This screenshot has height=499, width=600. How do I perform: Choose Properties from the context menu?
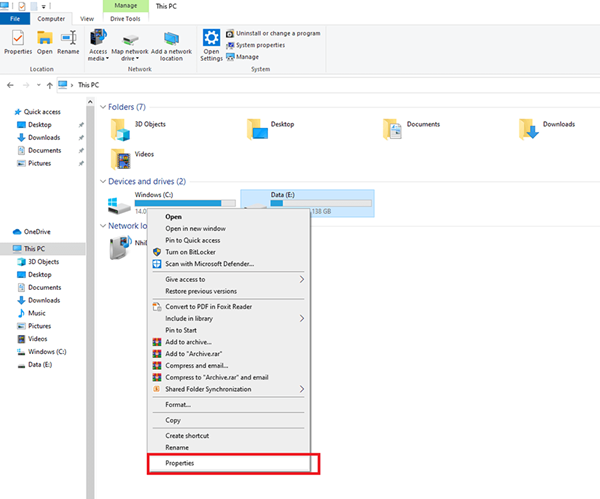(180, 463)
